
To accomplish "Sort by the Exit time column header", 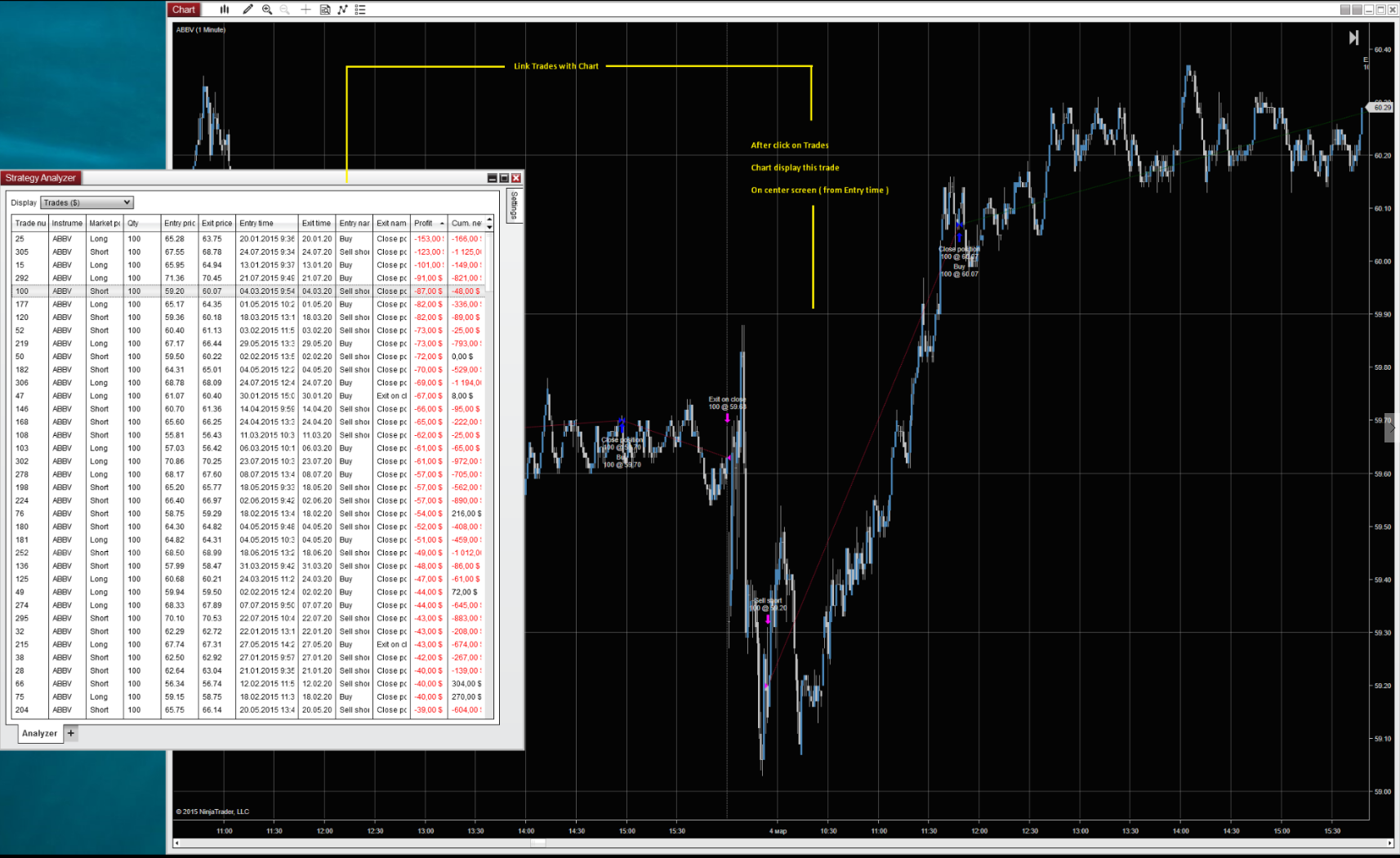I will click(317, 223).
